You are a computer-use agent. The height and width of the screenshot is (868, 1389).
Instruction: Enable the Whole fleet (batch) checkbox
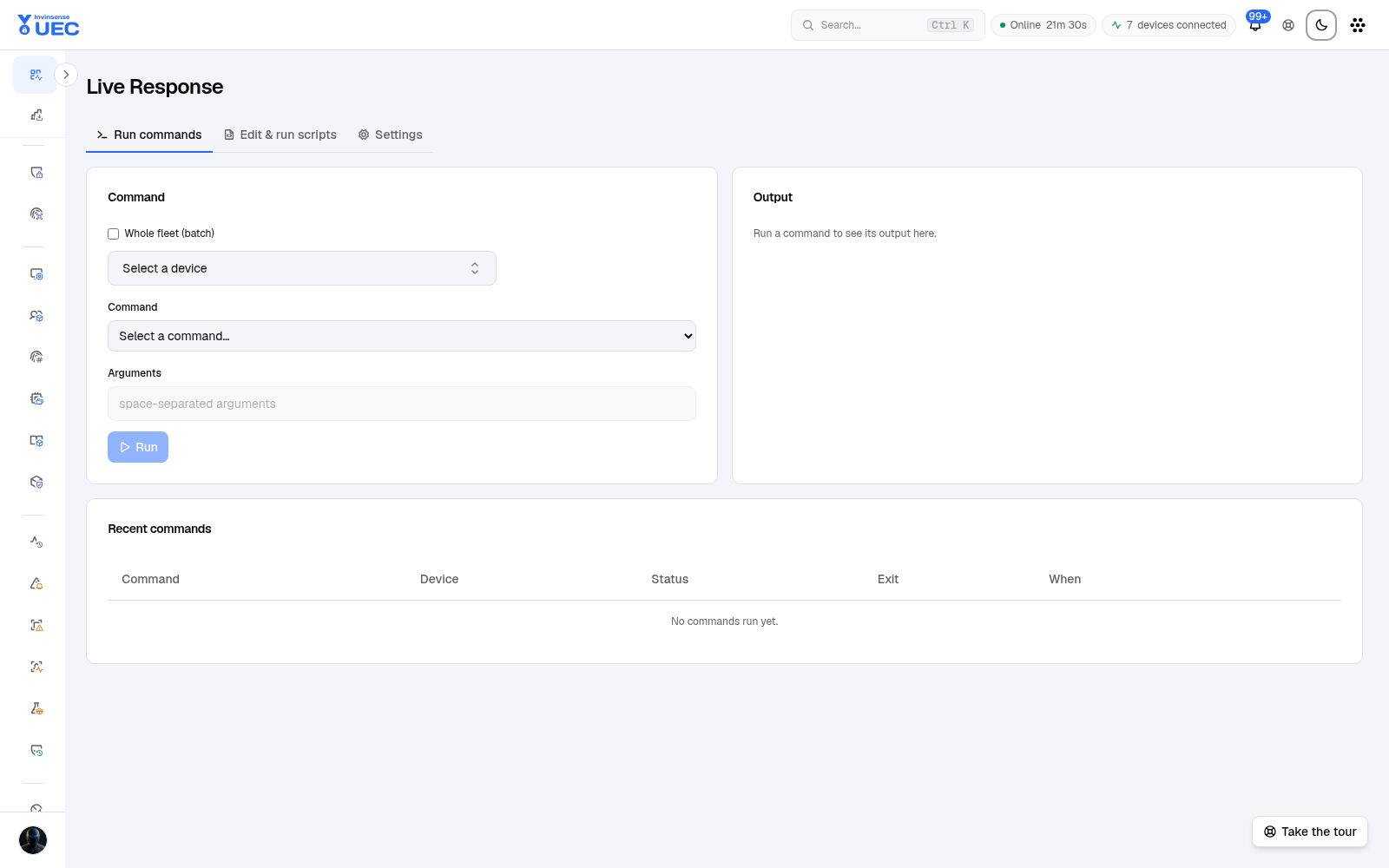coord(113,233)
